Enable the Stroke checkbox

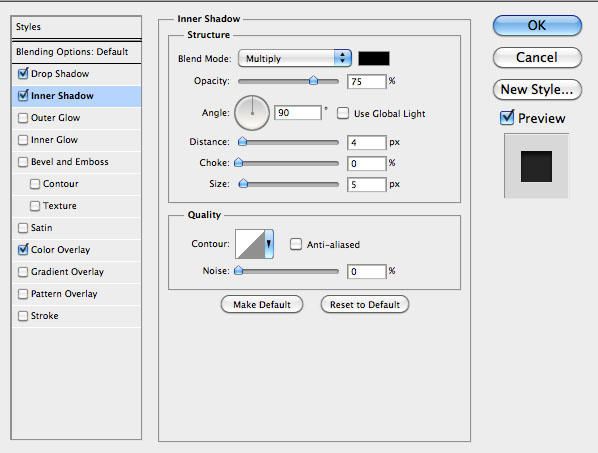coord(23,316)
